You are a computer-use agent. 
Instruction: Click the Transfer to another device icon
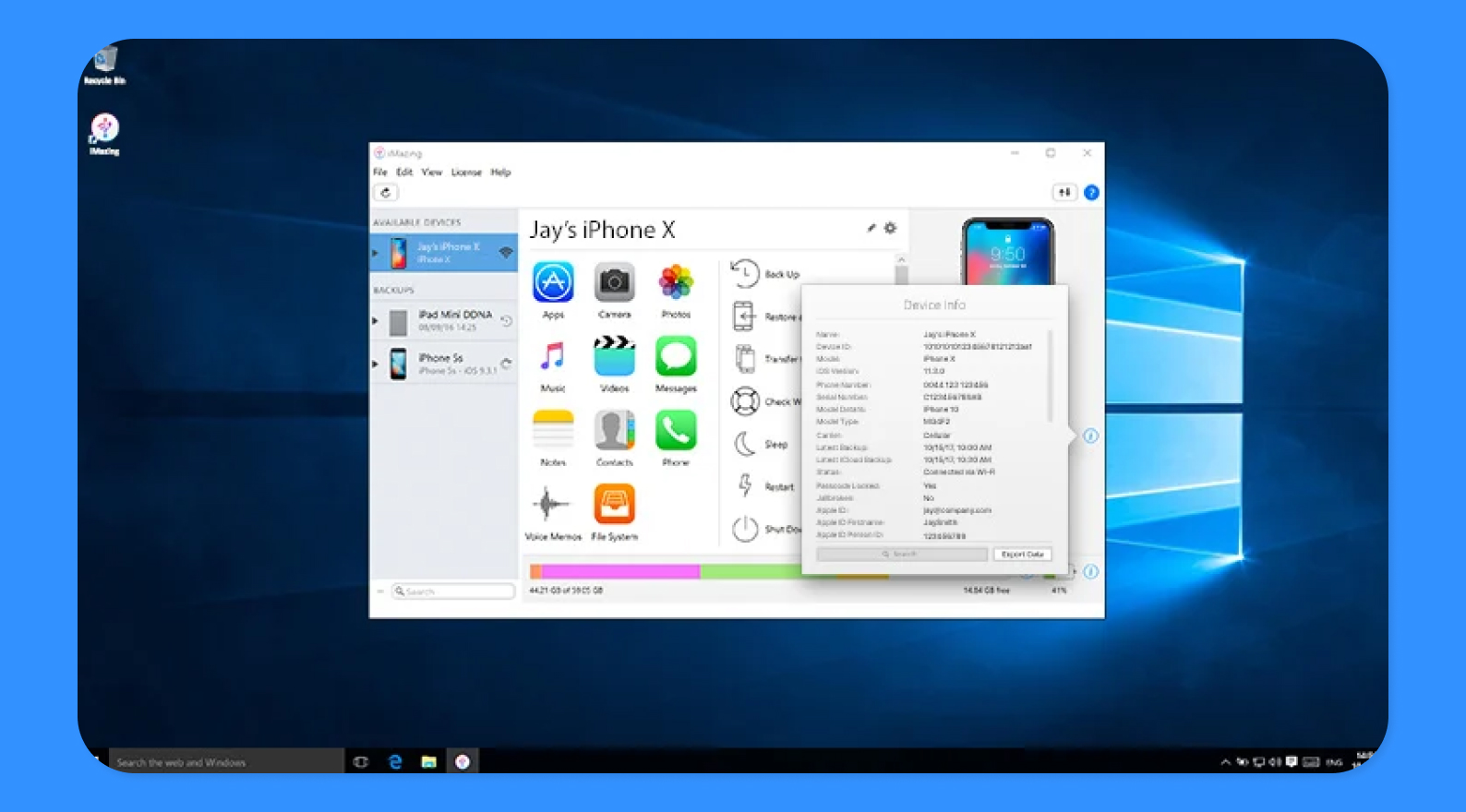coord(744,359)
